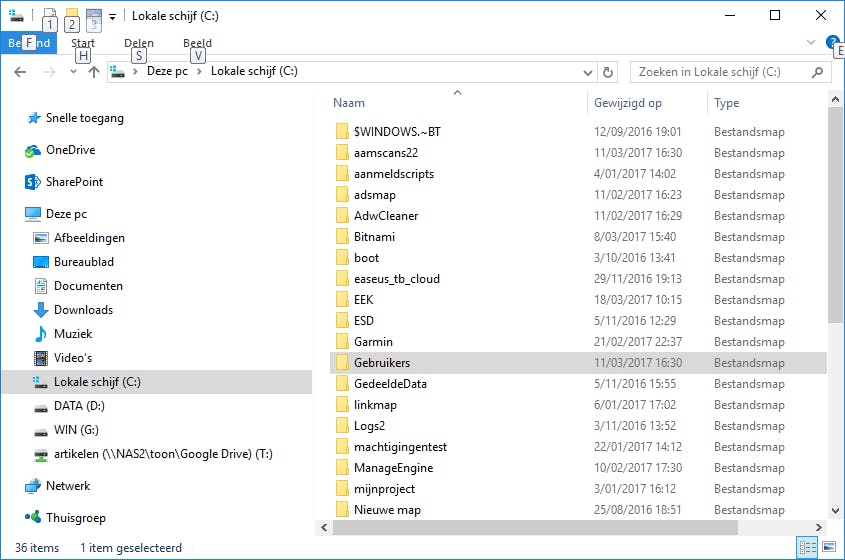
Task: Open the Beeld ribbon tab
Action: pyautogui.click(x=197, y=43)
